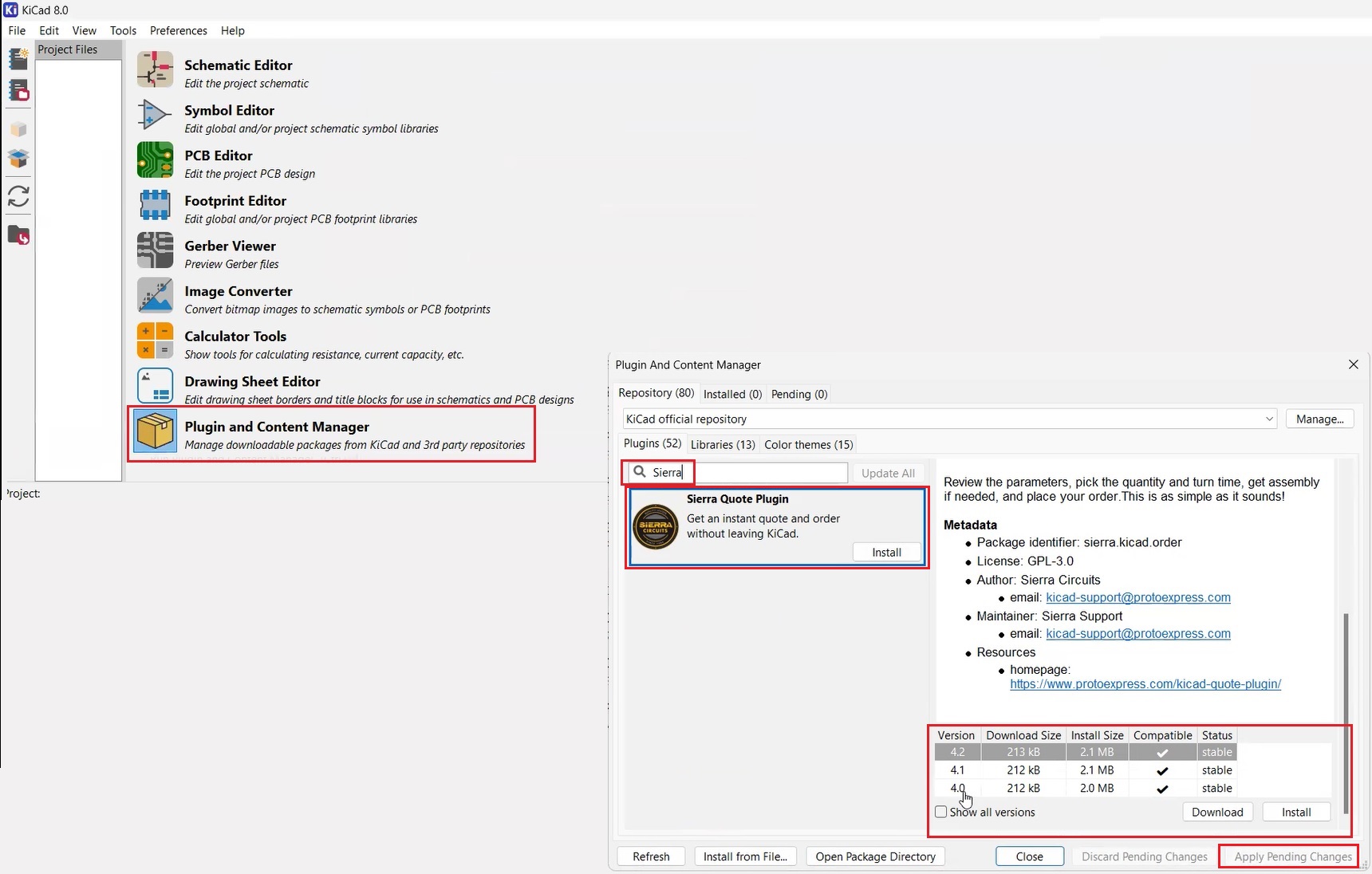
Task: Click the Compatible column header
Action: coord(1162,735)
